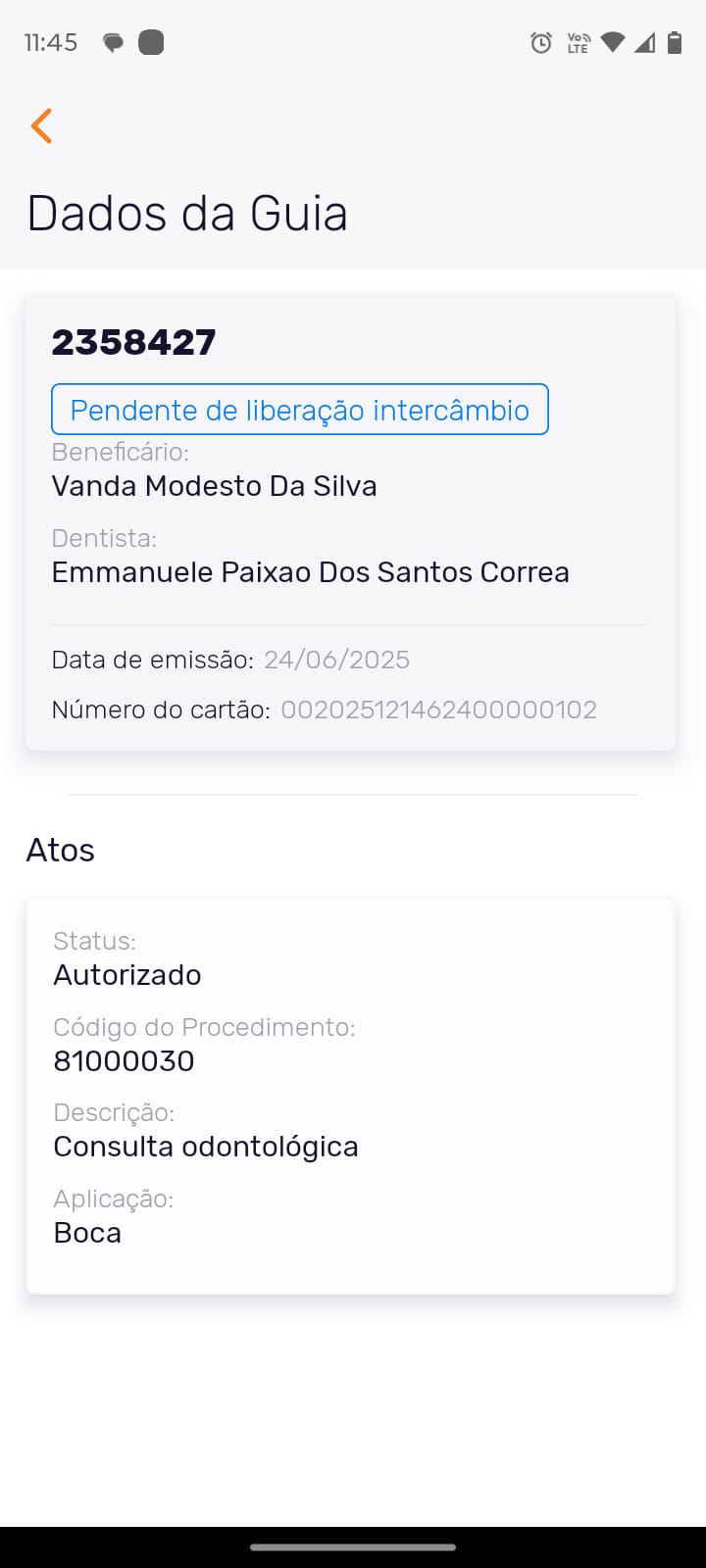Tap the bottom navigation gesture bar
Screen dimensions: 706x1568
[x=353, y=1547]
